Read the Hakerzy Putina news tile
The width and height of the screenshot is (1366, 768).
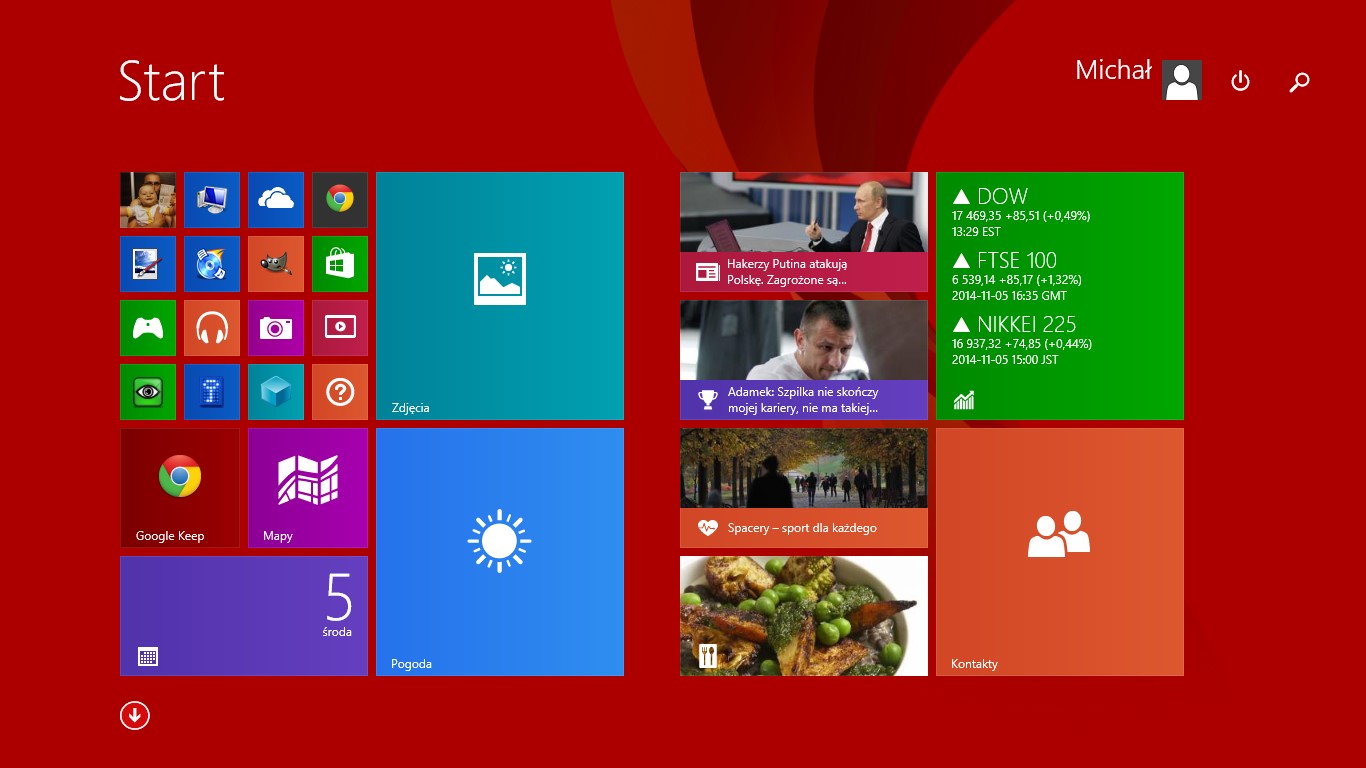point(804,232)
